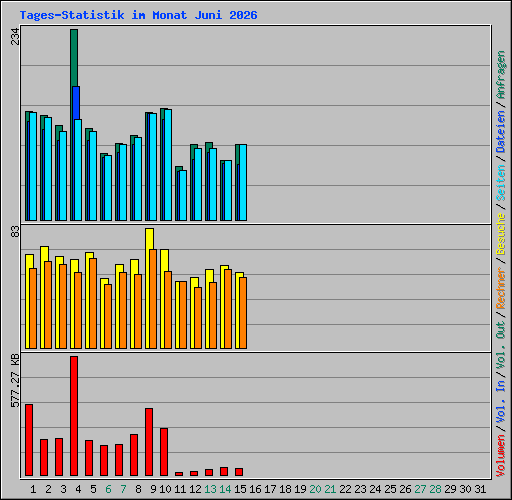Screen dimensions: 512x500
Task: Click the small red Volumen bar for day 11
Action: (179, 474)
